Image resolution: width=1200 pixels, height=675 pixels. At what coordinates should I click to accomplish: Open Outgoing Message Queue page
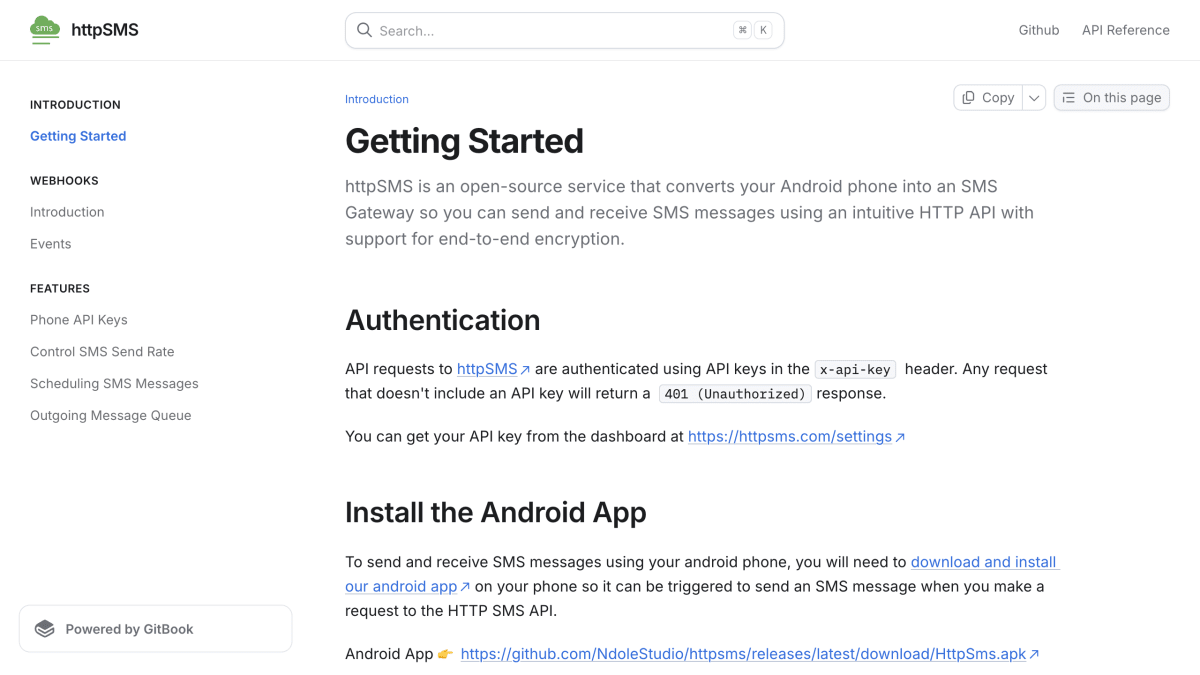click(x=110, y=416)
